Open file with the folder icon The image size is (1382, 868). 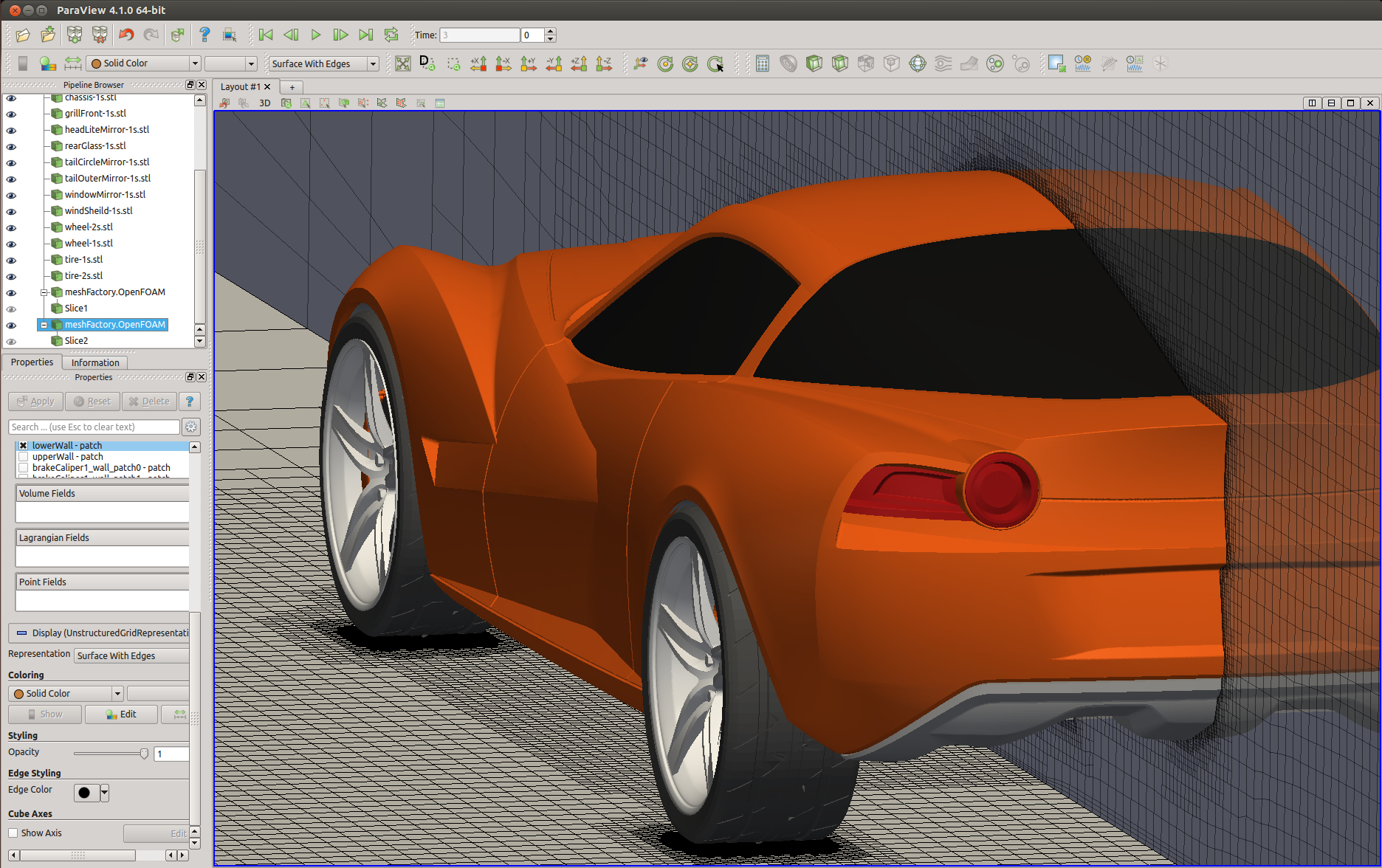tap(23, 35)
